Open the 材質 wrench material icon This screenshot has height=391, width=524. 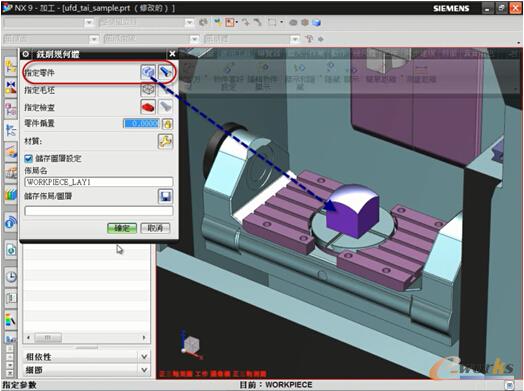165,141
